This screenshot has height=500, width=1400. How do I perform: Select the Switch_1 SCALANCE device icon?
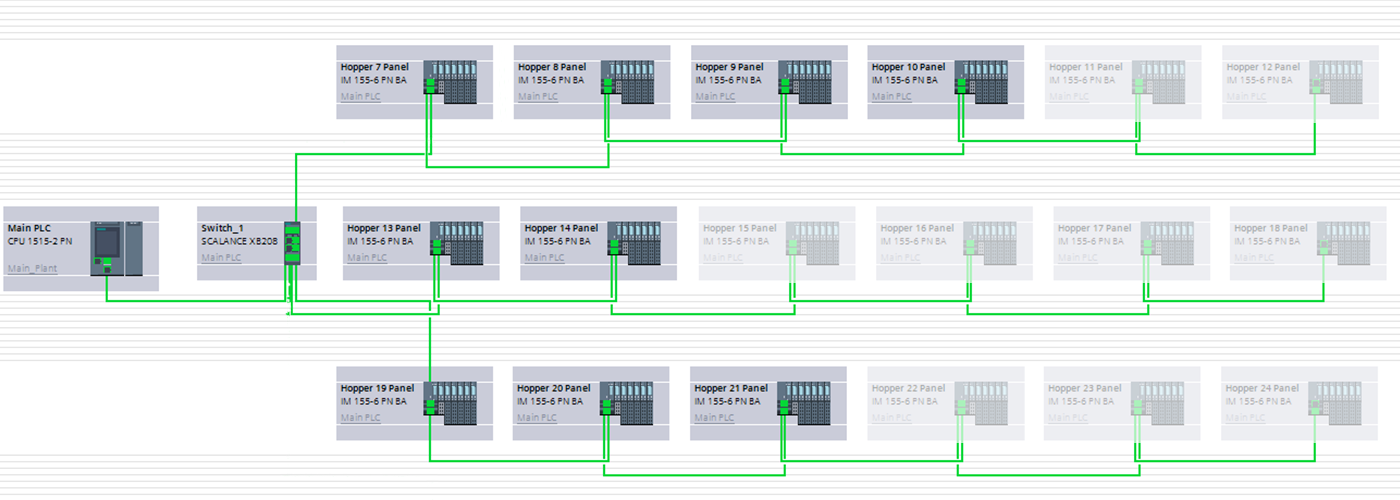point(292,243)
